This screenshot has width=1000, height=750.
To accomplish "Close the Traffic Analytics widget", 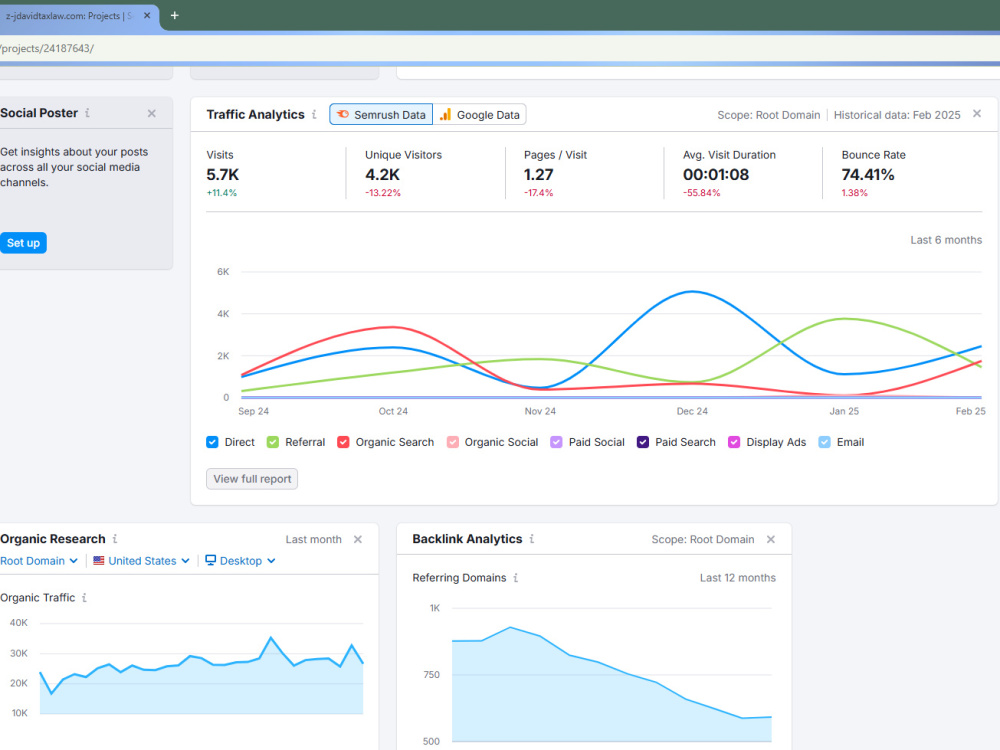I will coord(976,114).
